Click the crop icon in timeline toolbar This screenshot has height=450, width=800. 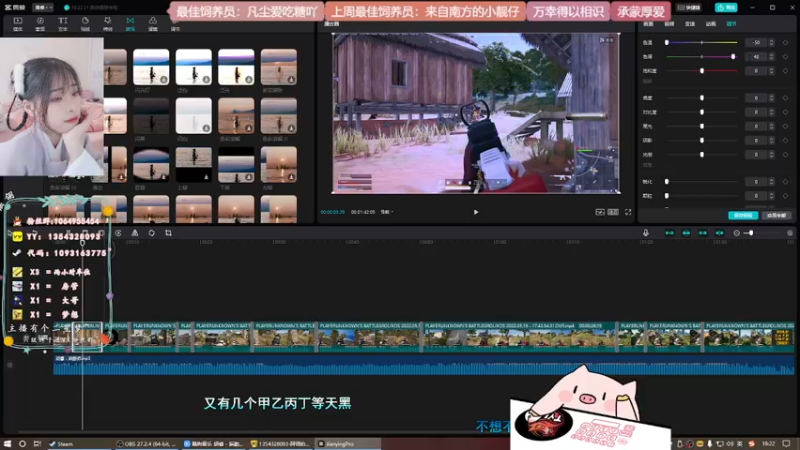(168, 233)
